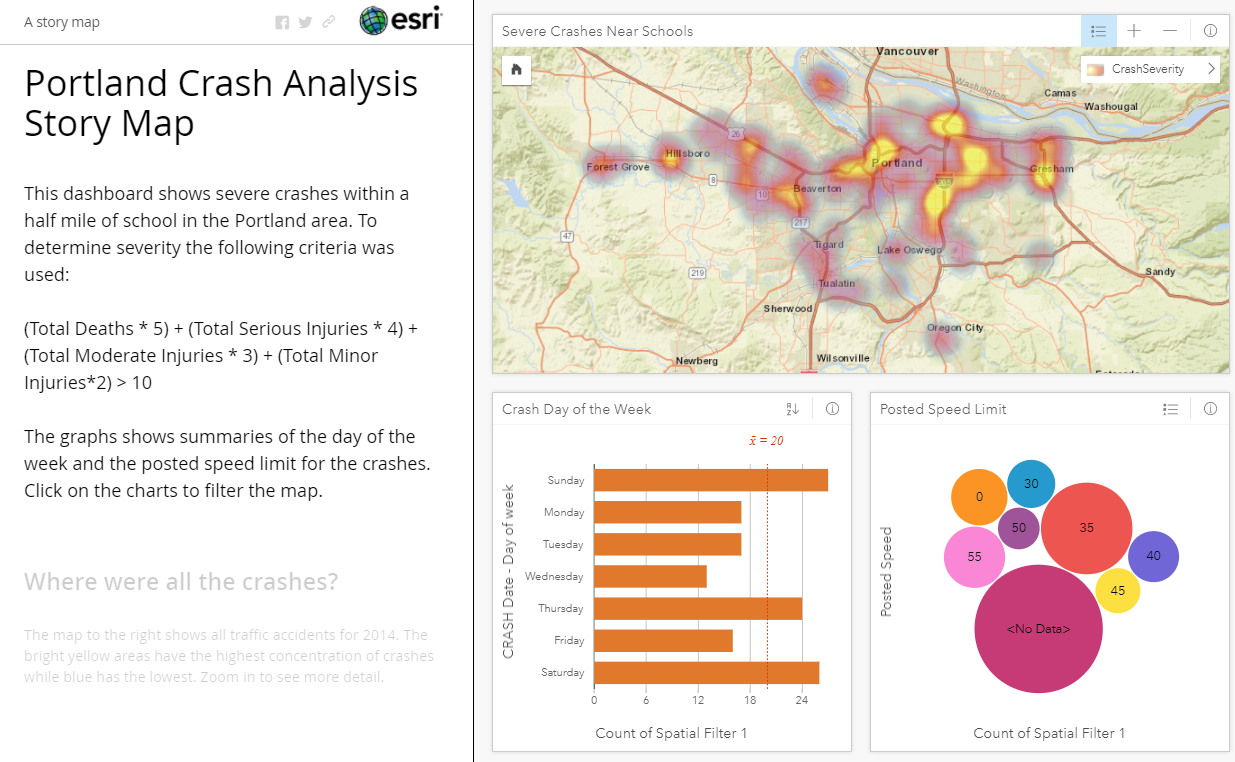
Task: Select the Tuesday crash bar
Action: pos(668,544)
